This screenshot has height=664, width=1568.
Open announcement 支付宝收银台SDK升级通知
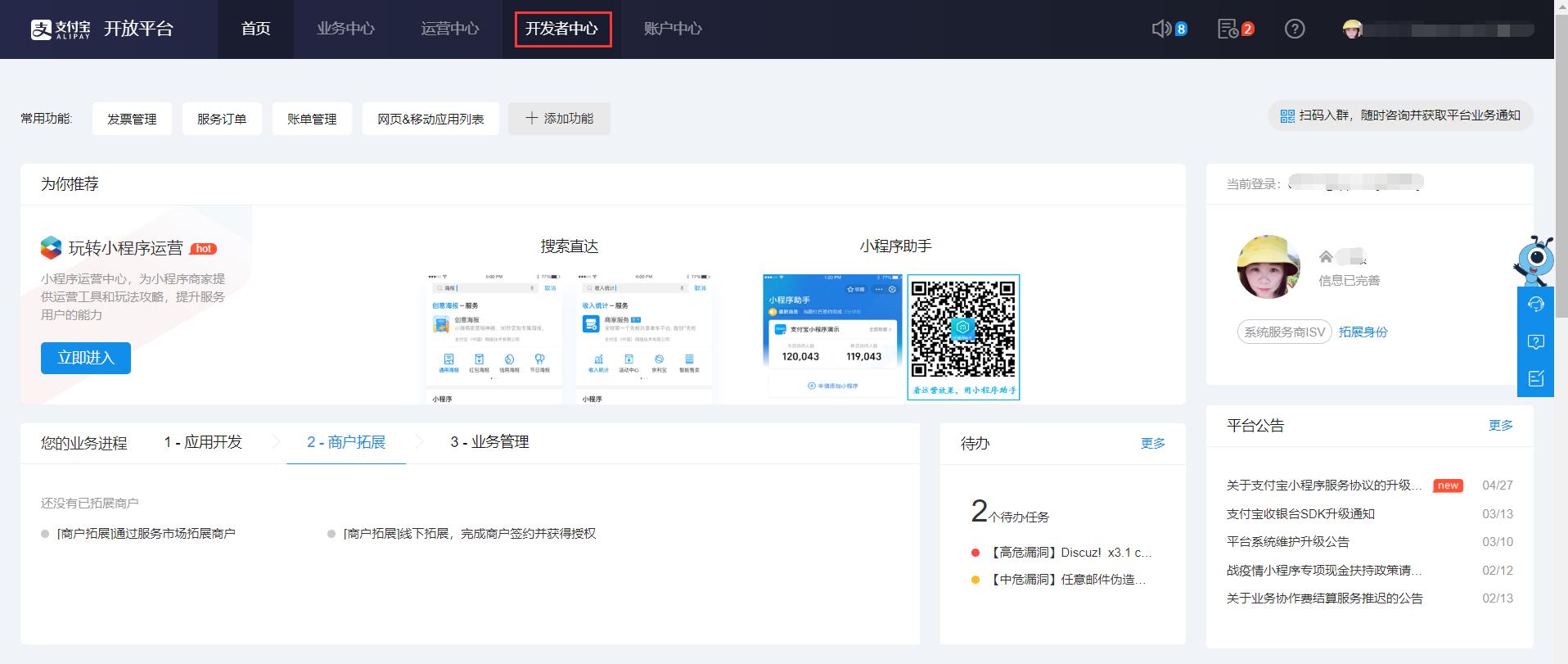pos(1300,514)
